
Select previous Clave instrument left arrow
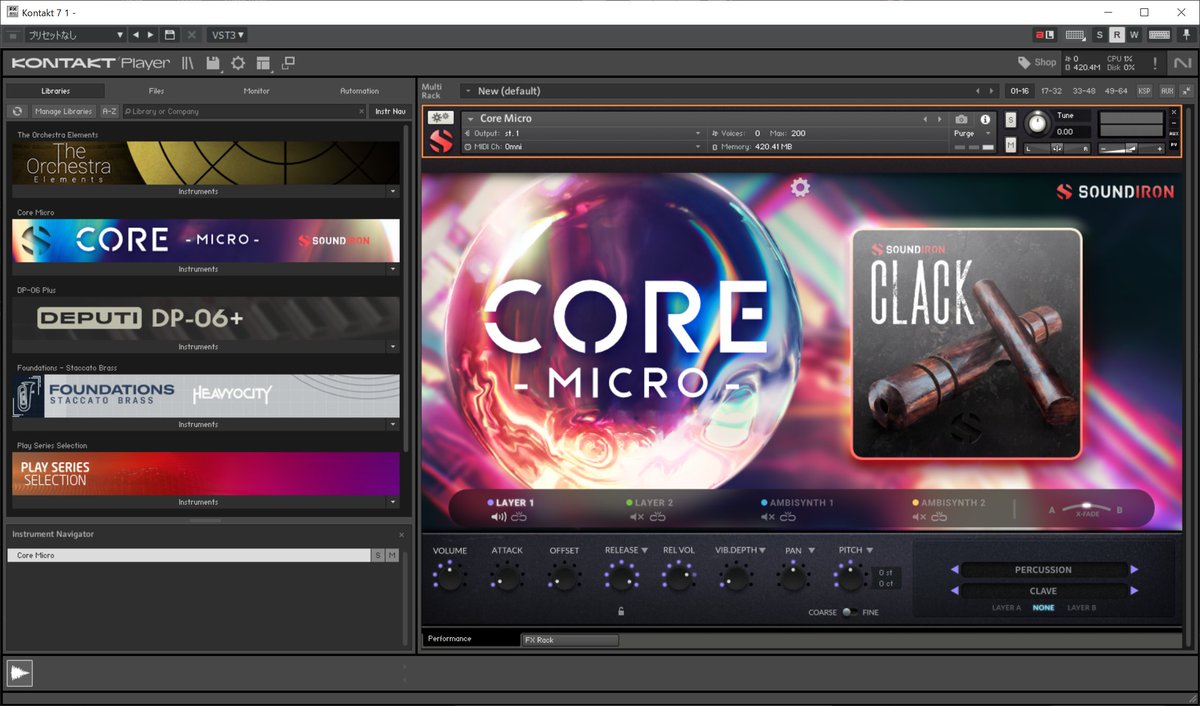tap(954, 591)
